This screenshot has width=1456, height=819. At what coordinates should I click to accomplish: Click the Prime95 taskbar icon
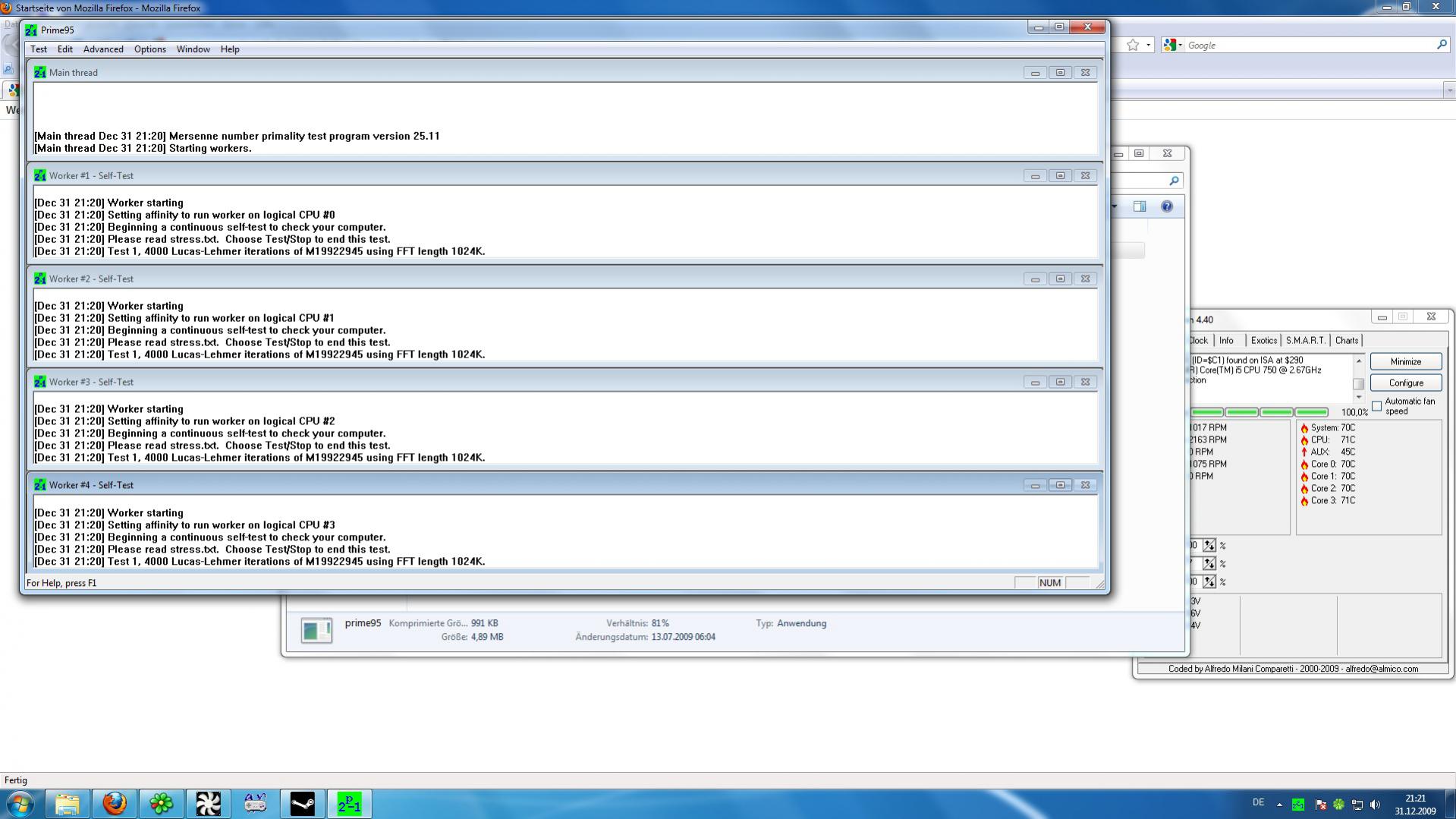(x=350, y=804)
